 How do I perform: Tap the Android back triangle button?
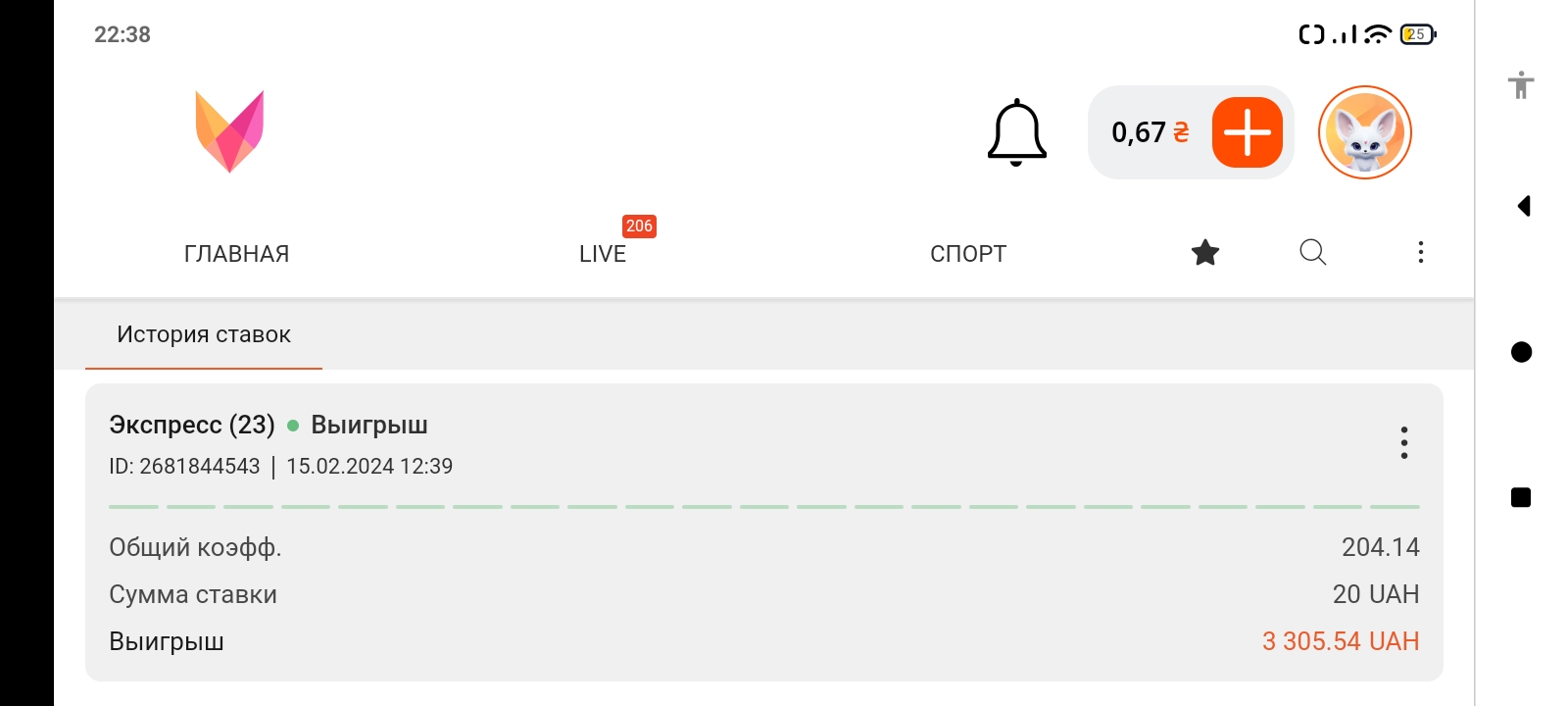pyautogui.click(x=1523, y=206)
